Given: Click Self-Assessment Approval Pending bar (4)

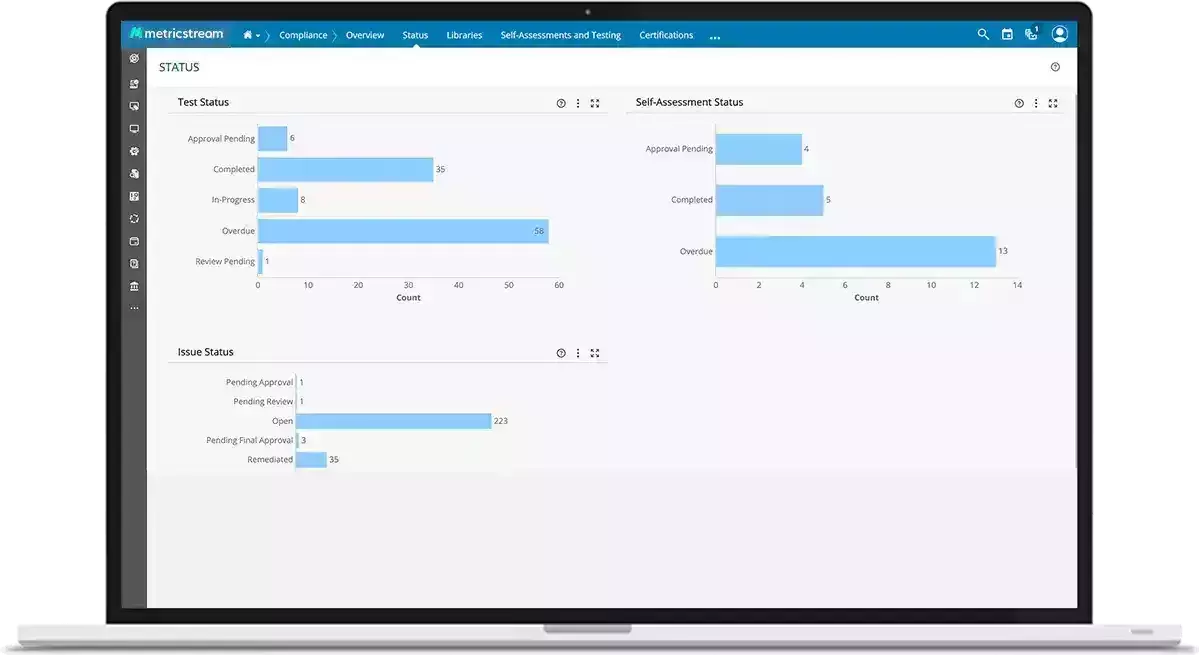Looking at the screenshot, I should point(759,149).
